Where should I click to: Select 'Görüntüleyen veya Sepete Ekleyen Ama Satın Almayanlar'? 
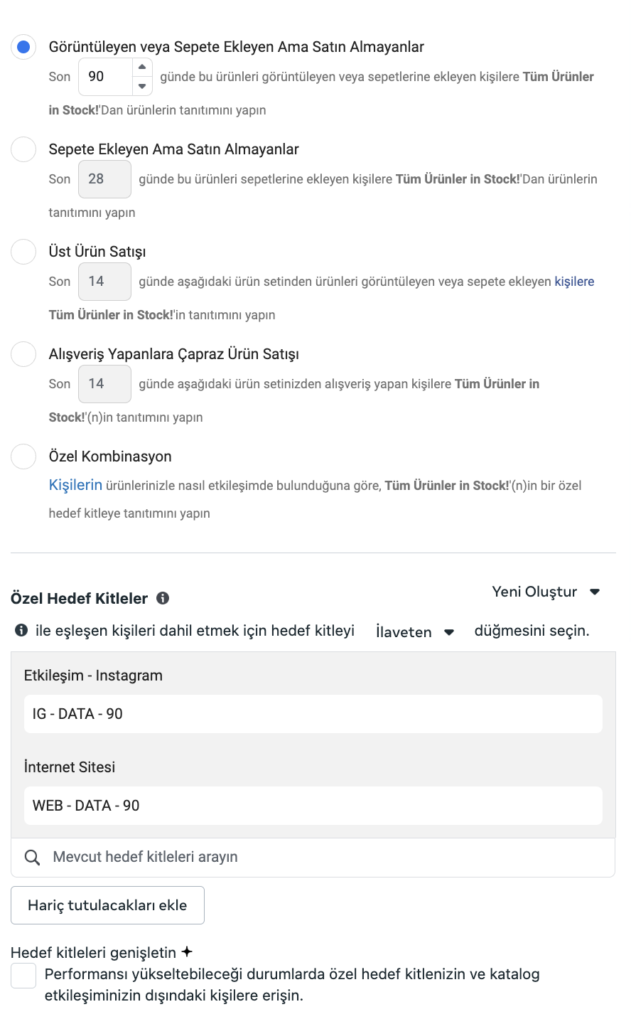[23, 47]
